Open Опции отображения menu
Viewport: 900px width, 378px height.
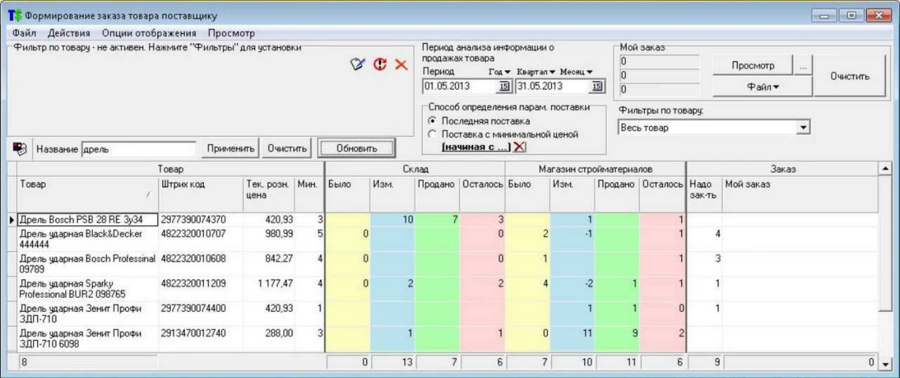pyautogui.click(x=149, y=33)
